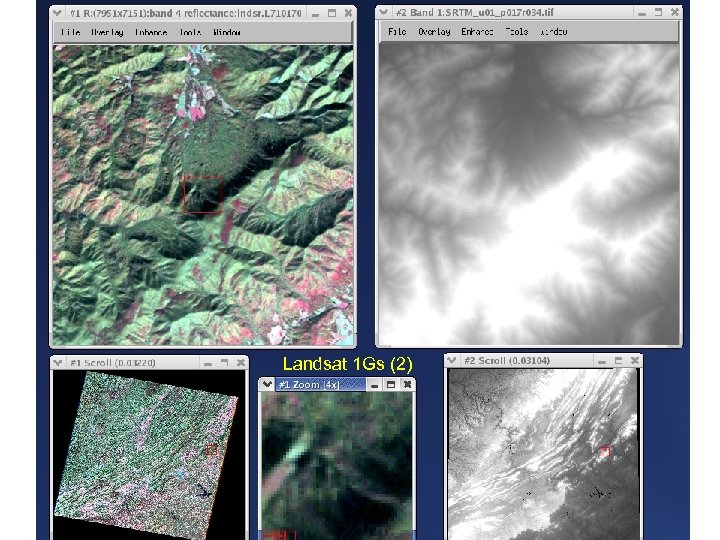
Task: Open Window menu in window #1
Action: coord(227,32)
